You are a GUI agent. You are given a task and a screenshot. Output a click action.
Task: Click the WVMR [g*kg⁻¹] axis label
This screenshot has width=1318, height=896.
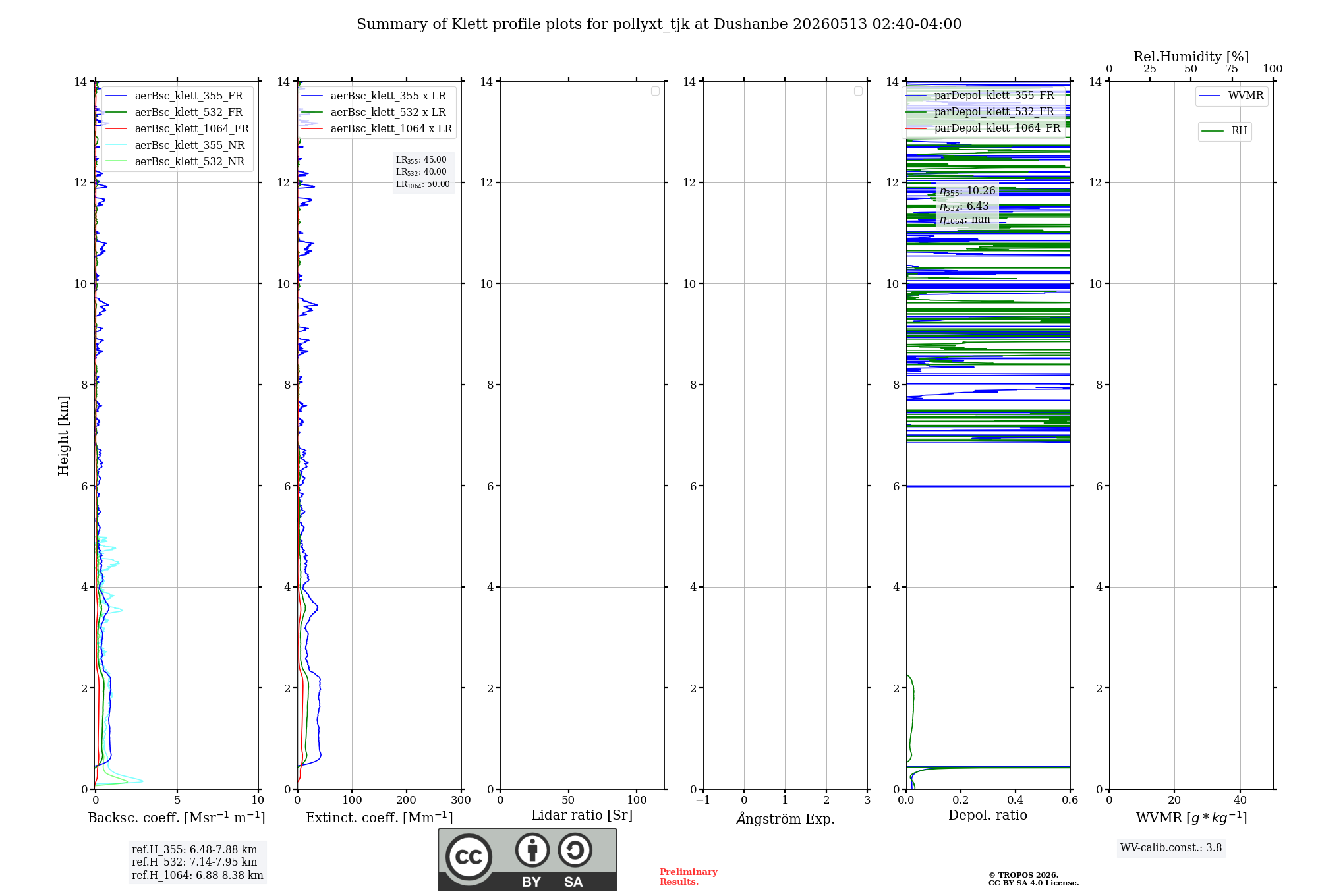point(1191,818)
